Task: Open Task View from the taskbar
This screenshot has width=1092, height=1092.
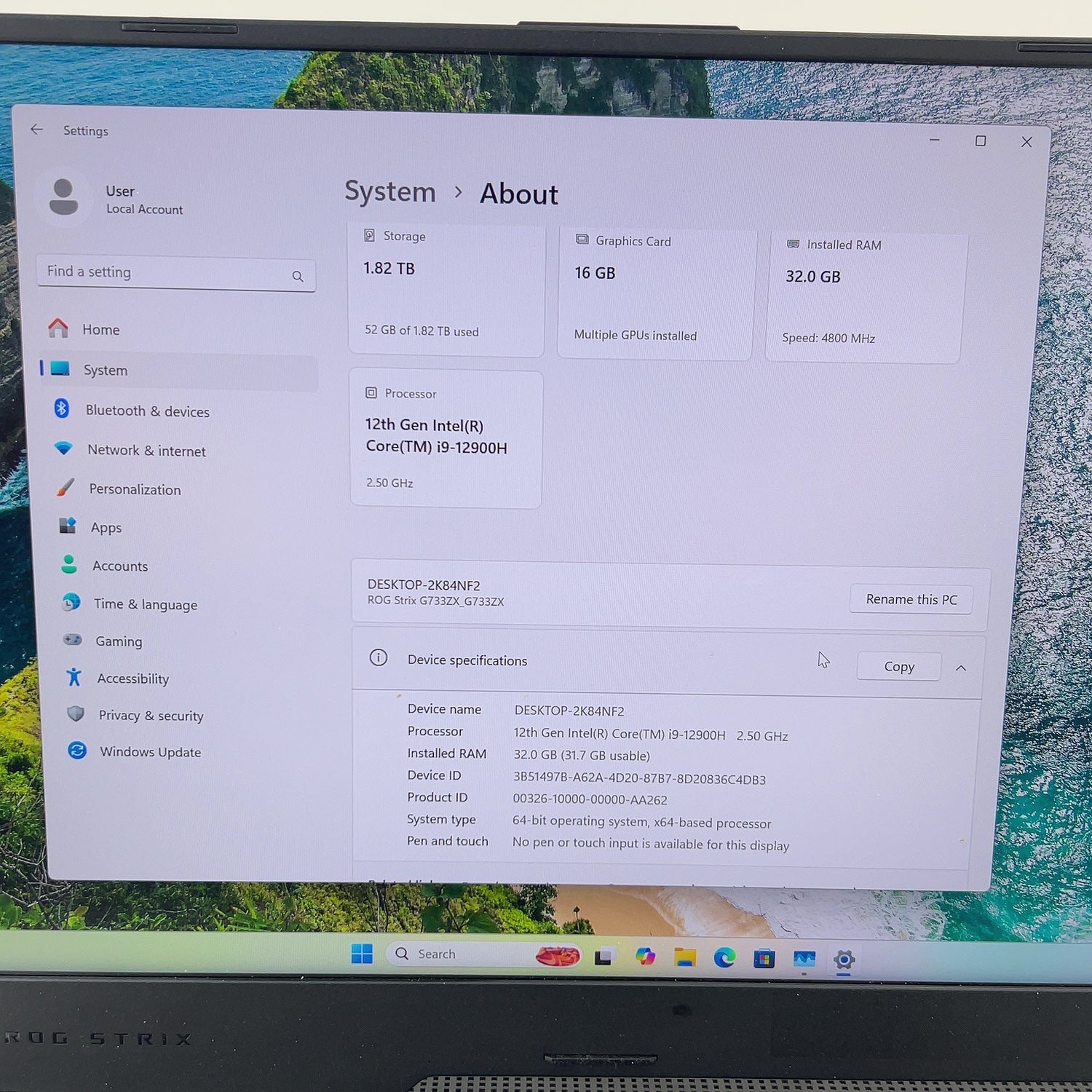Action: tap(605, 956)
